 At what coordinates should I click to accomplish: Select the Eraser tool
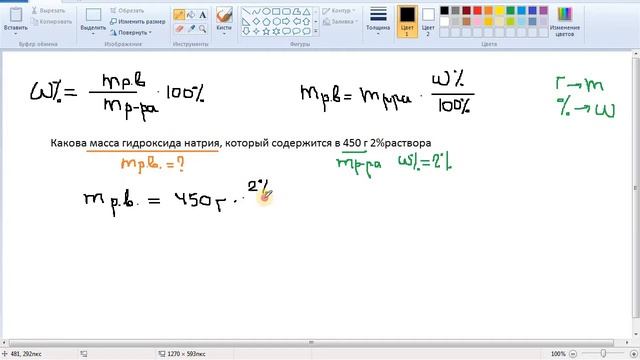[179, 29]
